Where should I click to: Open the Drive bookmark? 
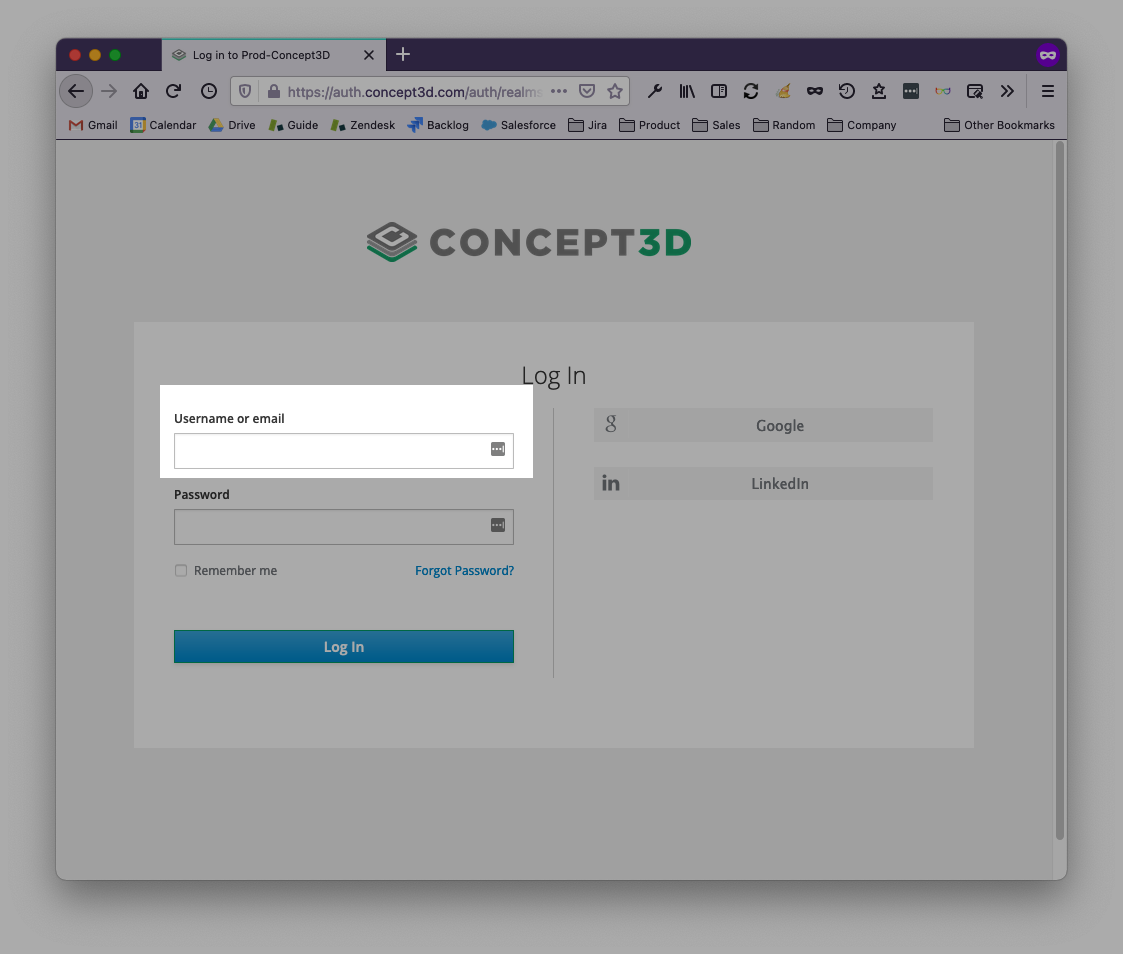pos(232,125)
